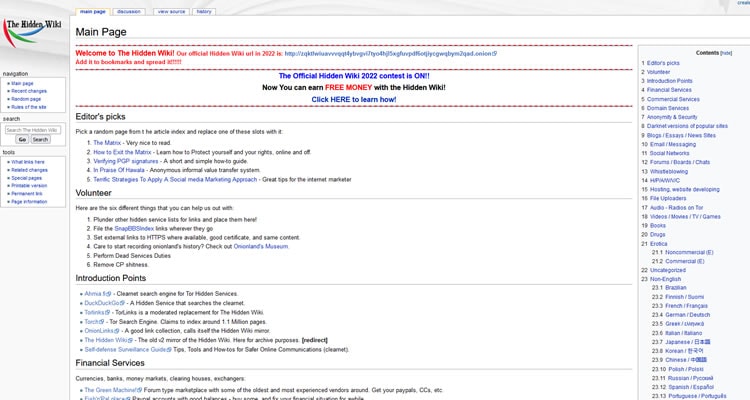Viewport: 750px width, 400px height.
Task: Hide the Contents table
Action: pos(726,53)
